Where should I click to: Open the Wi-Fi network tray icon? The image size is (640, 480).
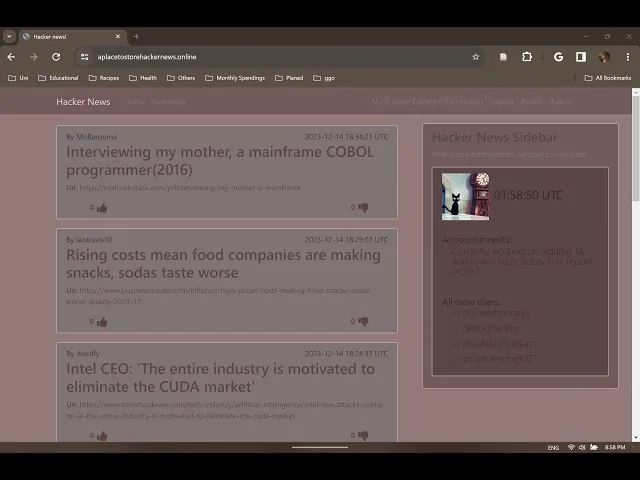571,447
